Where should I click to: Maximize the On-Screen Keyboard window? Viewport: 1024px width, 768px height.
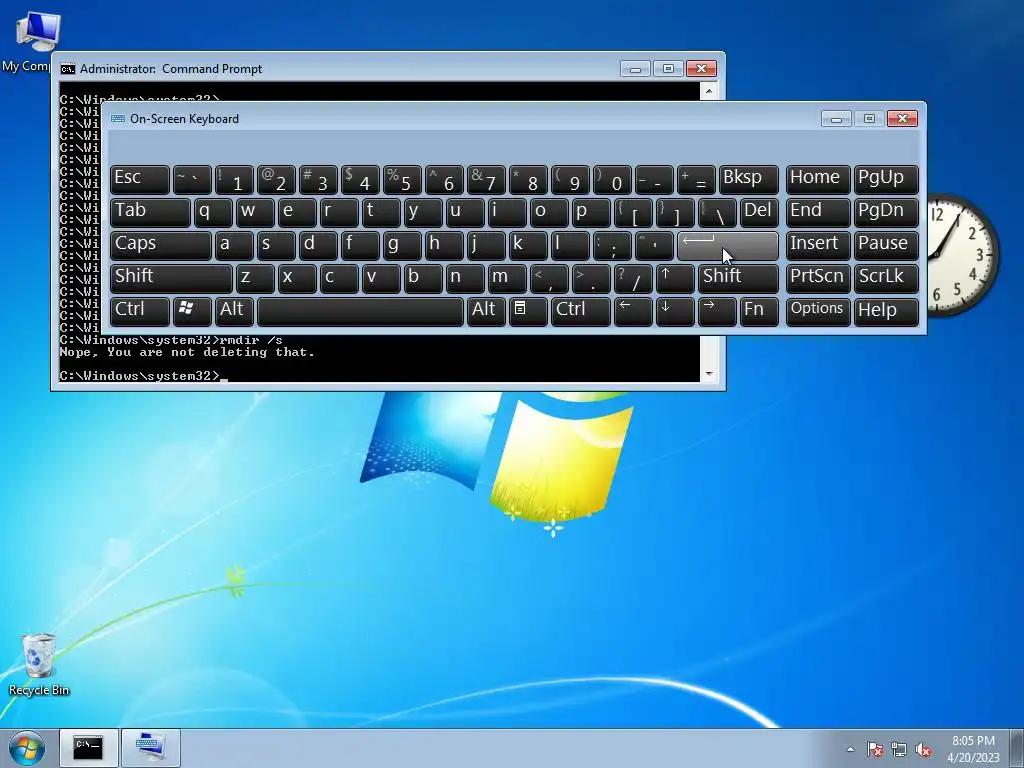(x=869, y=119)
